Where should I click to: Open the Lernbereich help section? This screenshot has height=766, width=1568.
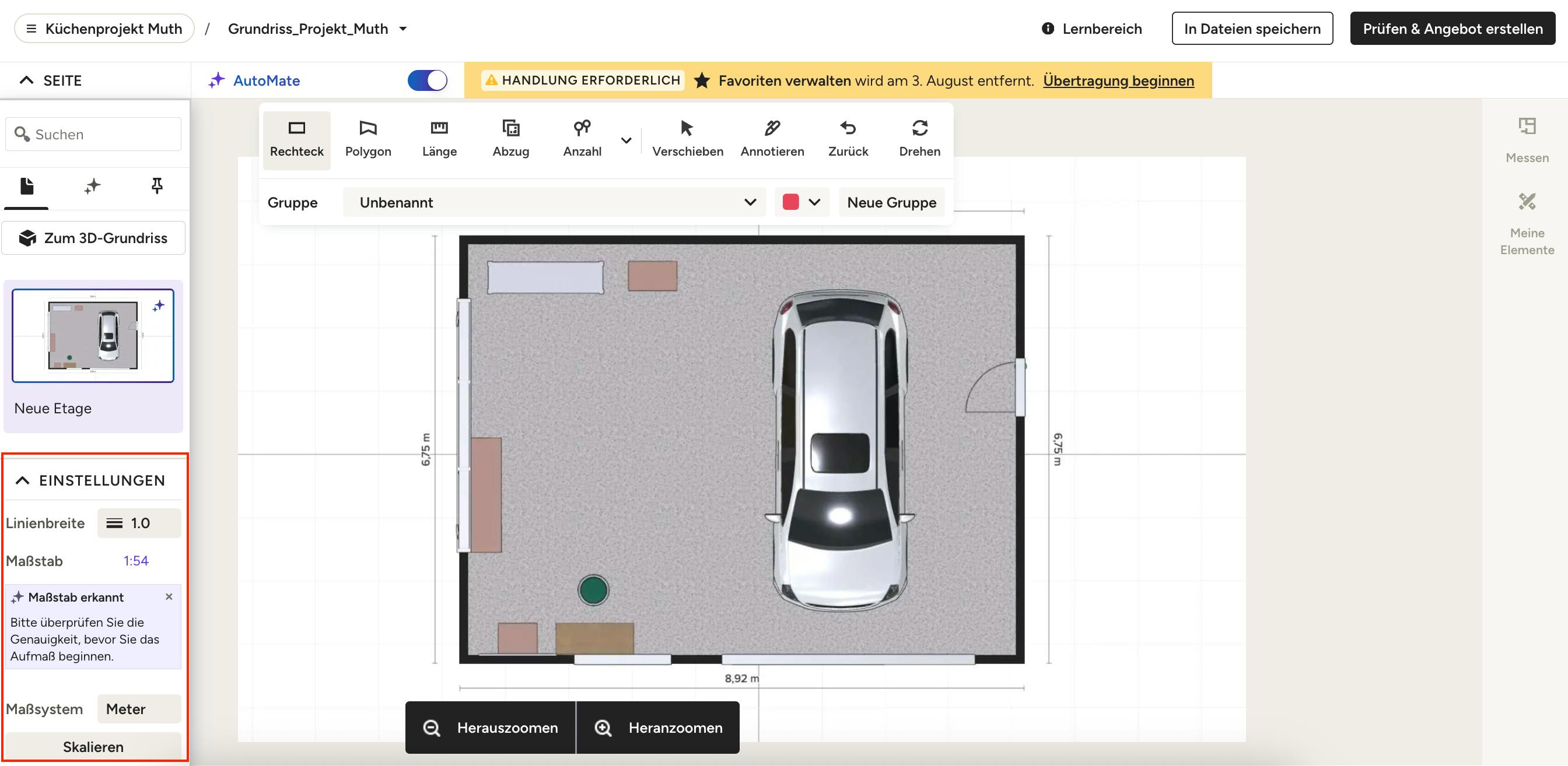point(1091,29)
